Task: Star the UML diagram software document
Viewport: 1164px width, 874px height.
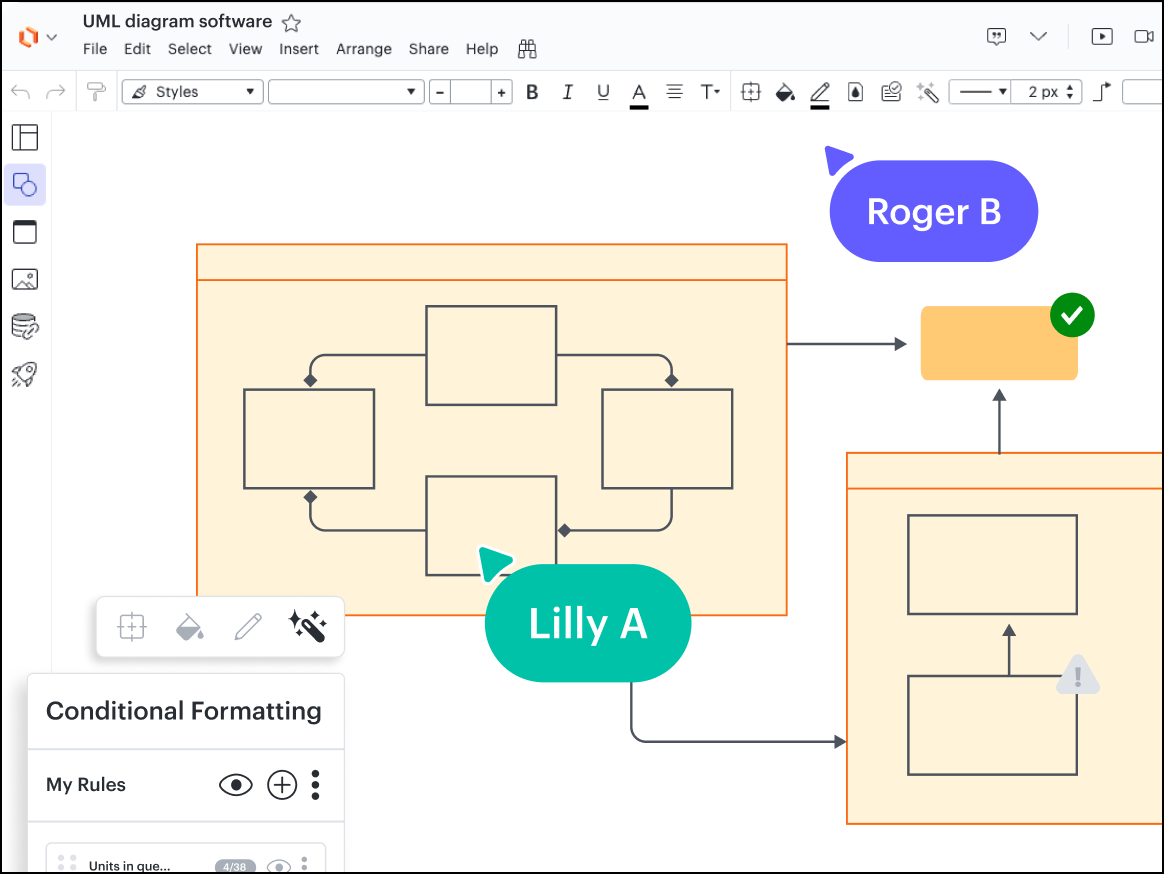Action: 292,23
